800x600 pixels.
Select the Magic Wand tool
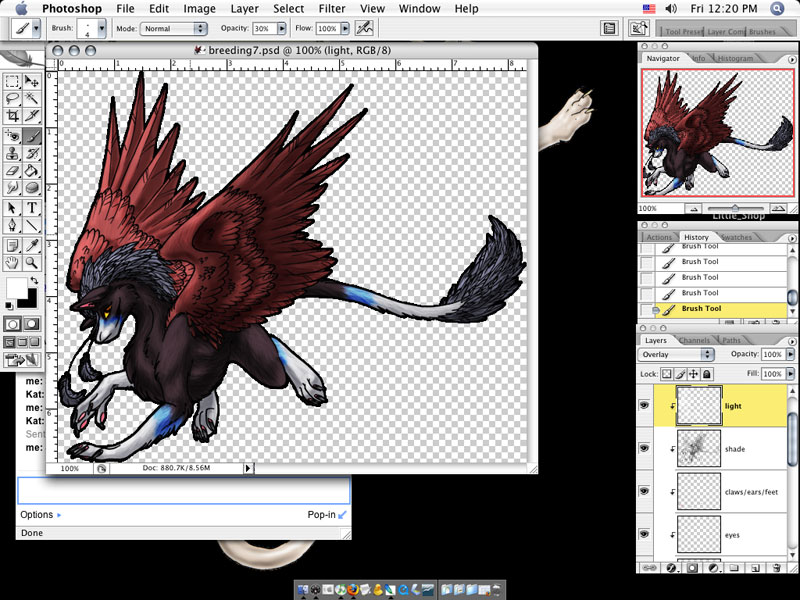(x=32, y=98)
